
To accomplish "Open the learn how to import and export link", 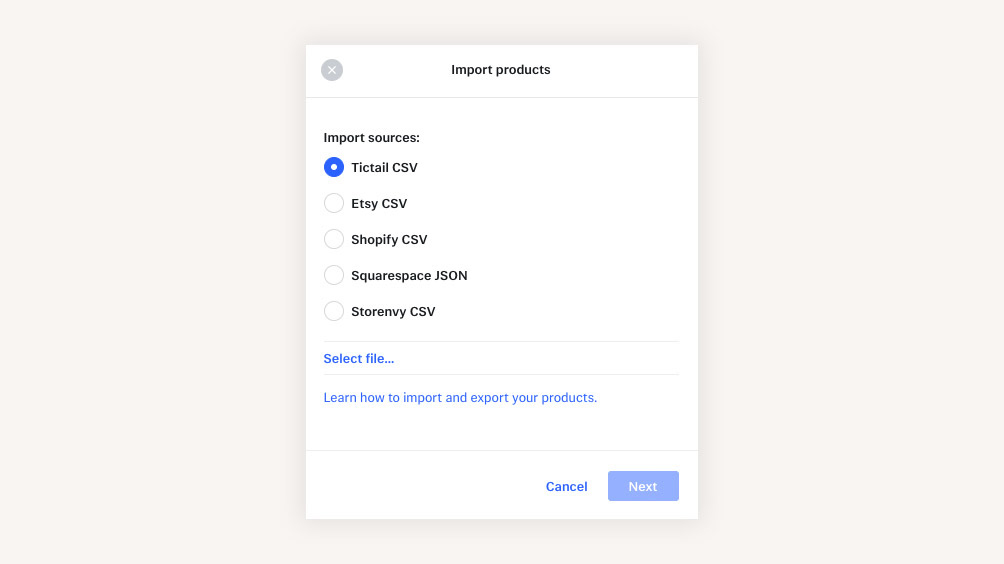I will click(460, 397).
